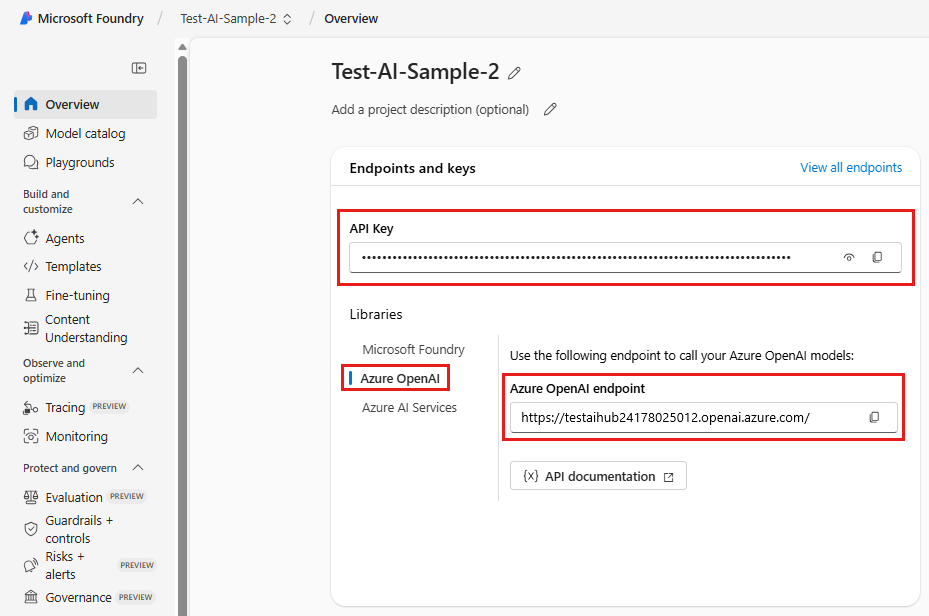Open the API documentation

point(597,475)
